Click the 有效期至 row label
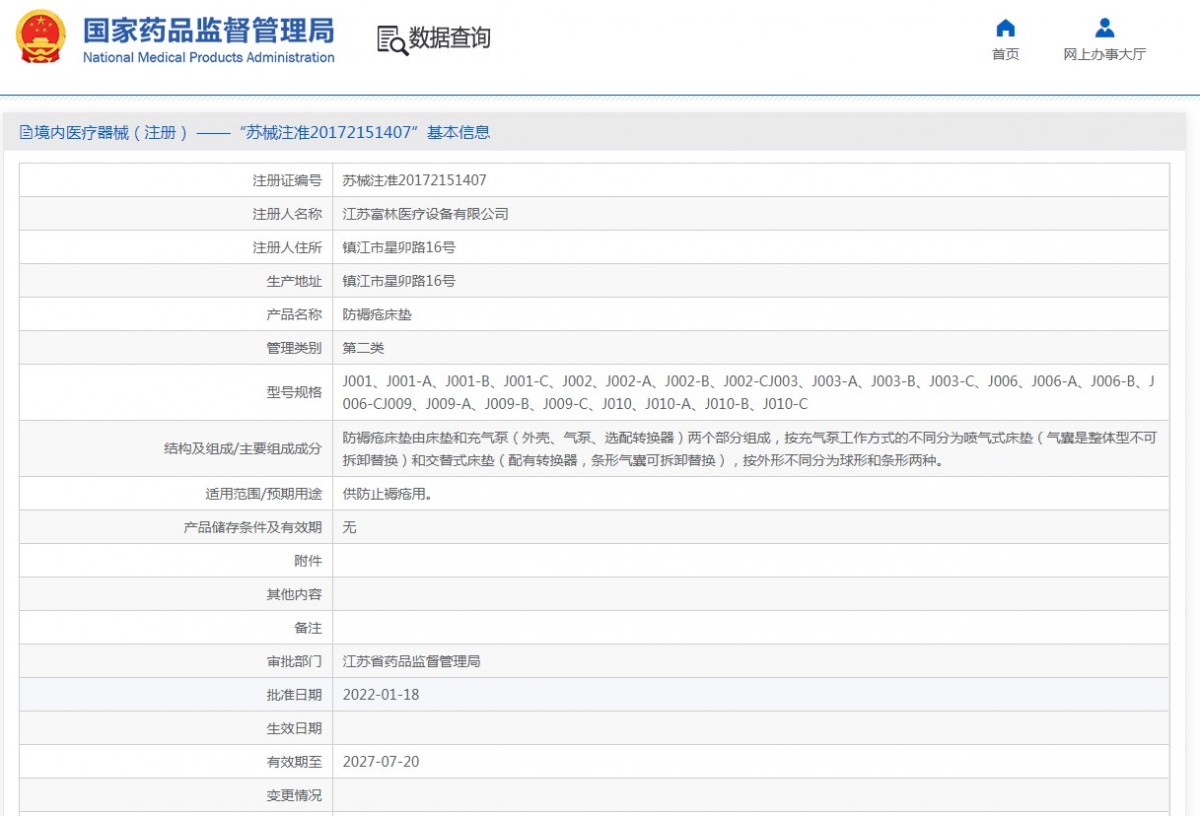Image resolution: width=1200 pixels, height=816 pixels. [294, 762]
